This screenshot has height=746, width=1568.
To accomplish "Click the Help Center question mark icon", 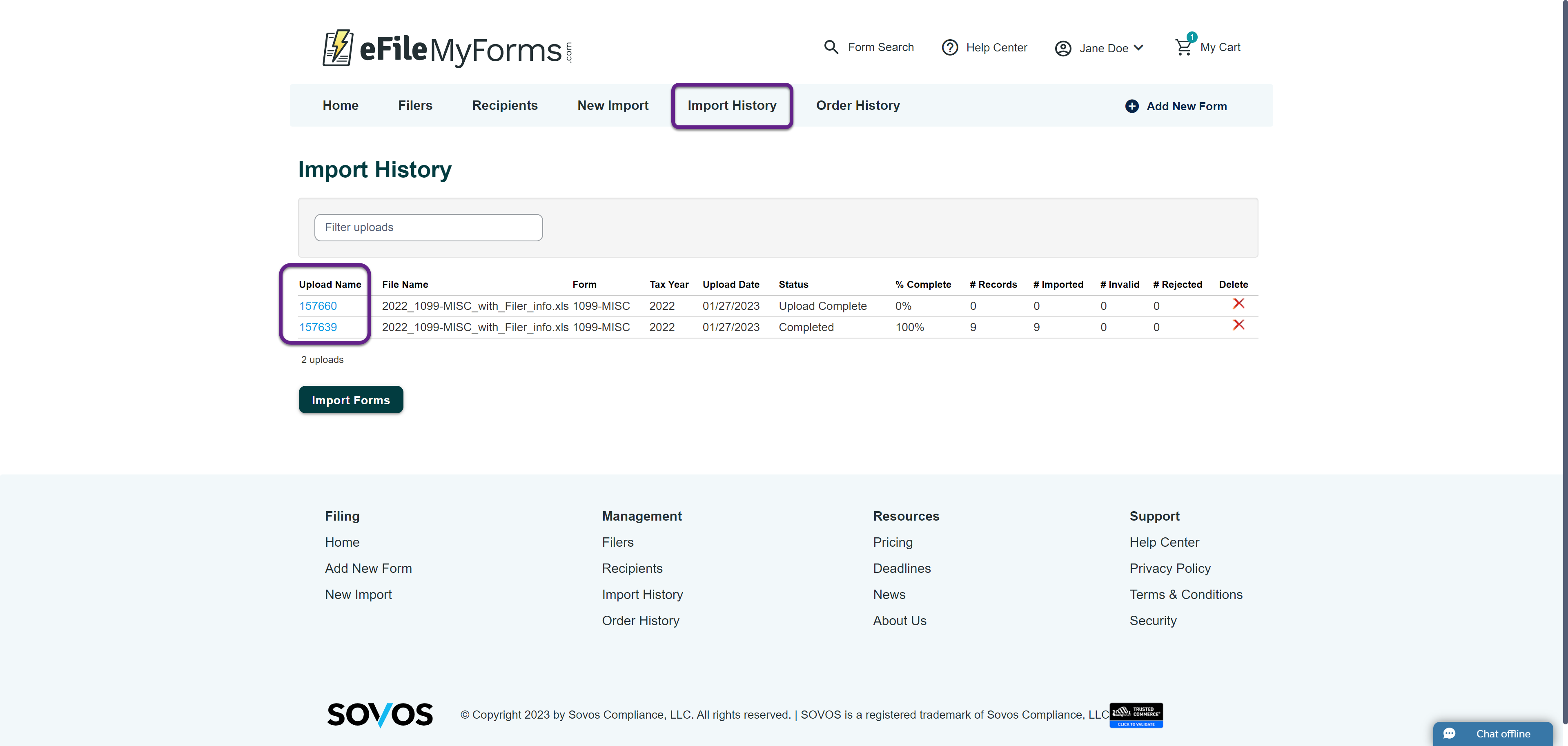I will pyautogui.click(x=949, y=47).
